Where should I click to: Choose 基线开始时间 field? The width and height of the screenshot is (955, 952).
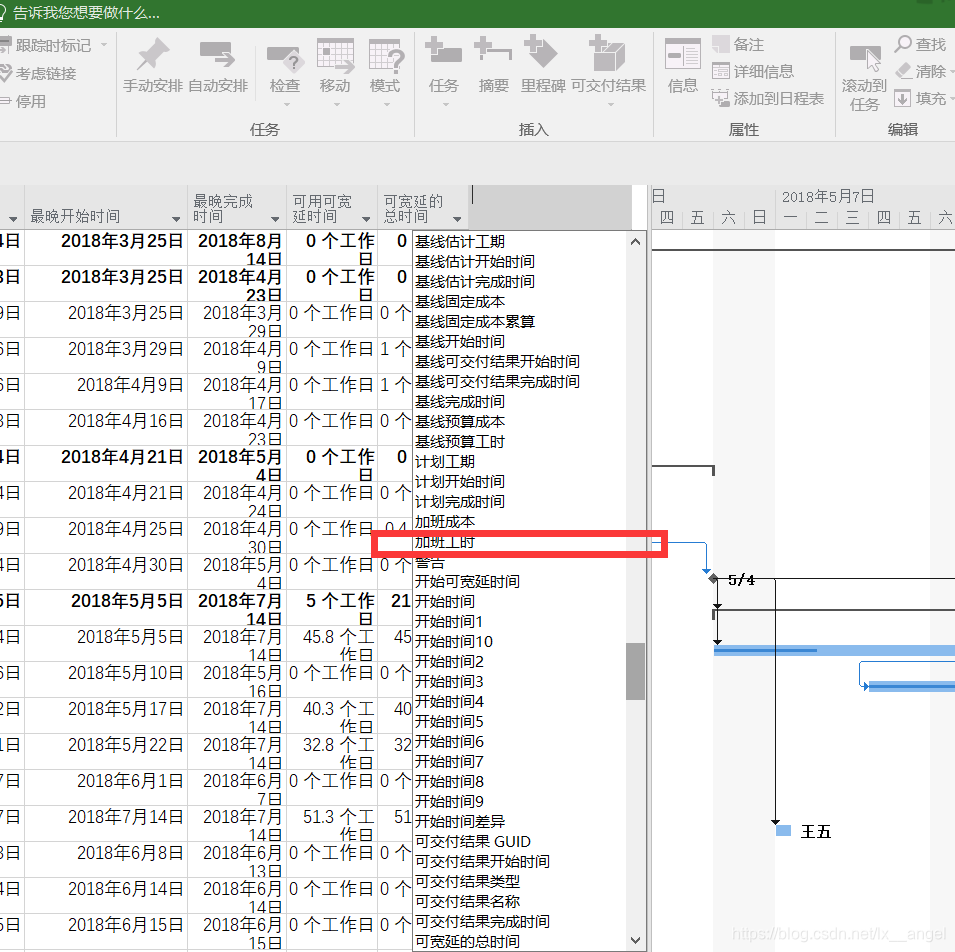click(460, 342)
